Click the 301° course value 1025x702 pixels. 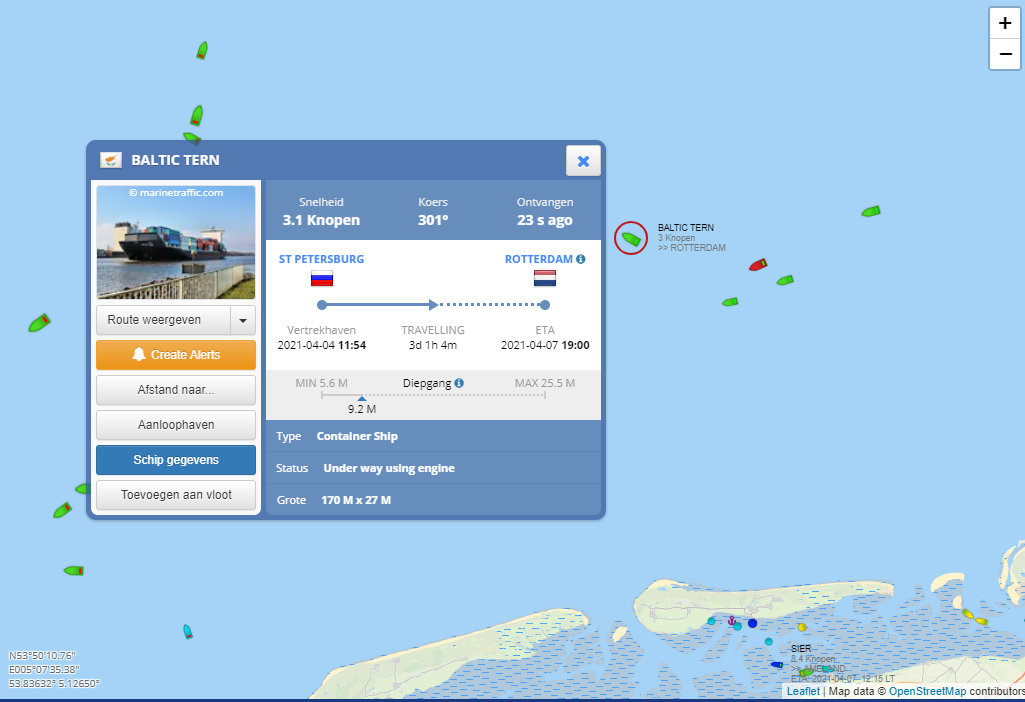[433, 220]
